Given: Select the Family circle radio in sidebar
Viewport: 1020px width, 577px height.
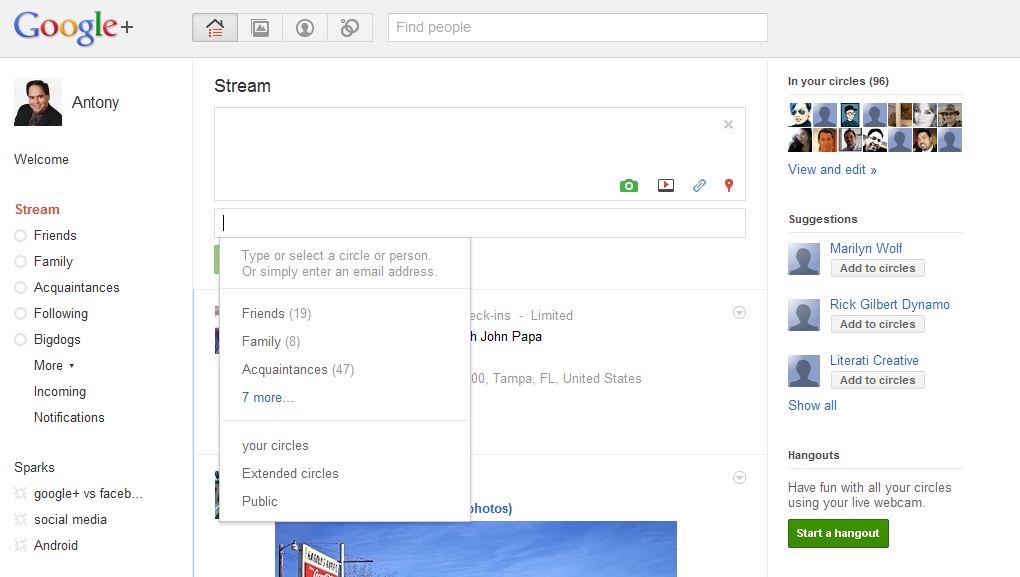Looking at the screenshot, I should coord(21,262).
